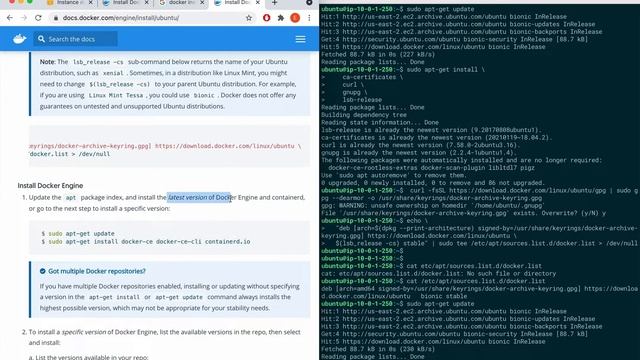Open a new tab with the plus button
640x360 pixels.
(x=274, y=3)
